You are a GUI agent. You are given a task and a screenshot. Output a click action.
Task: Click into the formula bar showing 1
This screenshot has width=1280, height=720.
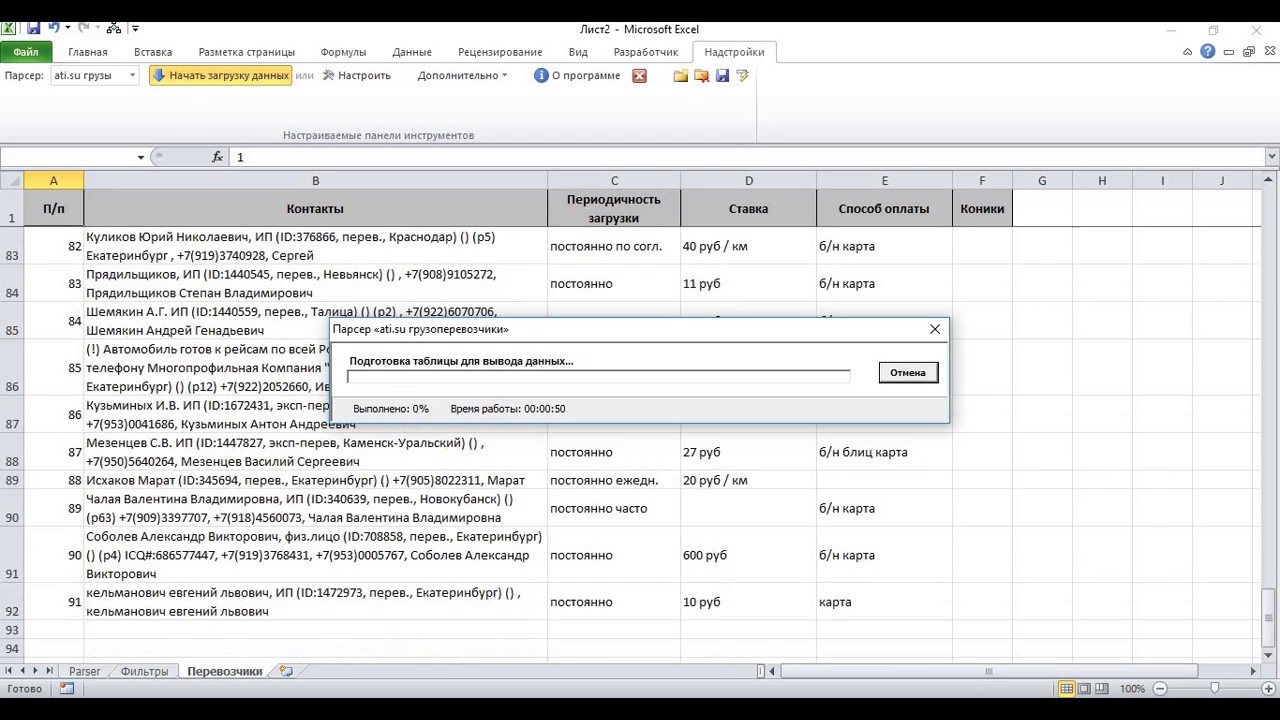[748, 157]
